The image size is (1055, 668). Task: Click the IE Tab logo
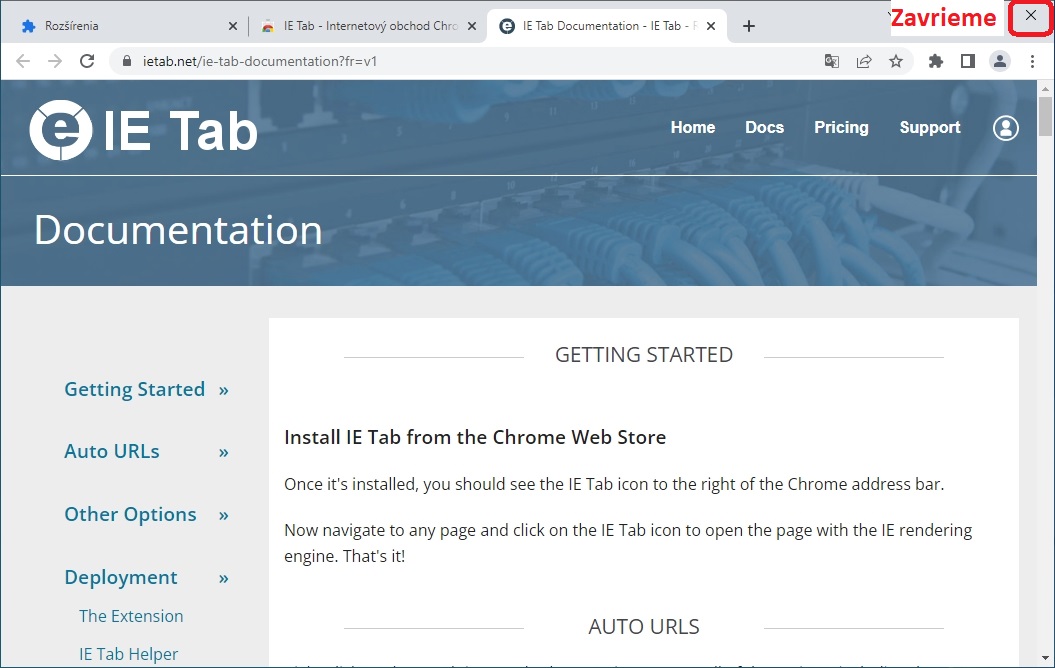[x=143, y=130]
